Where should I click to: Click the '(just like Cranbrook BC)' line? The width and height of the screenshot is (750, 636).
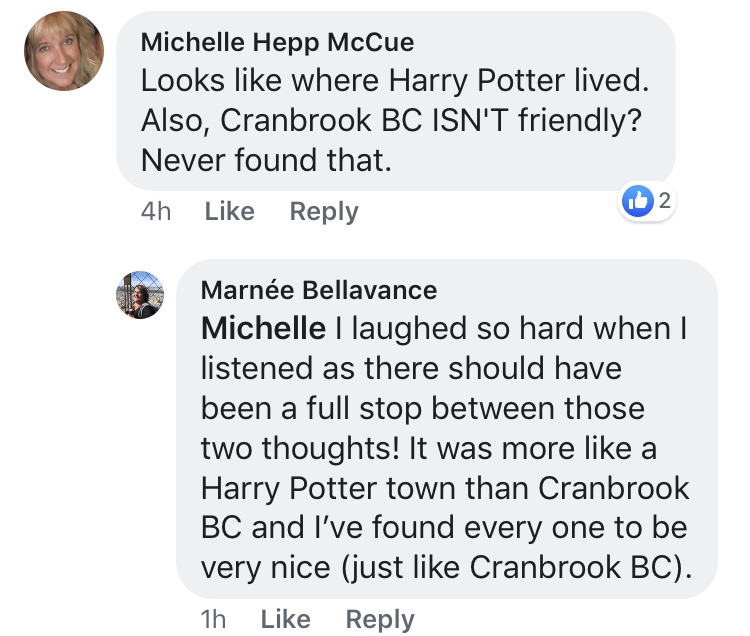click(x=445, y=567)
